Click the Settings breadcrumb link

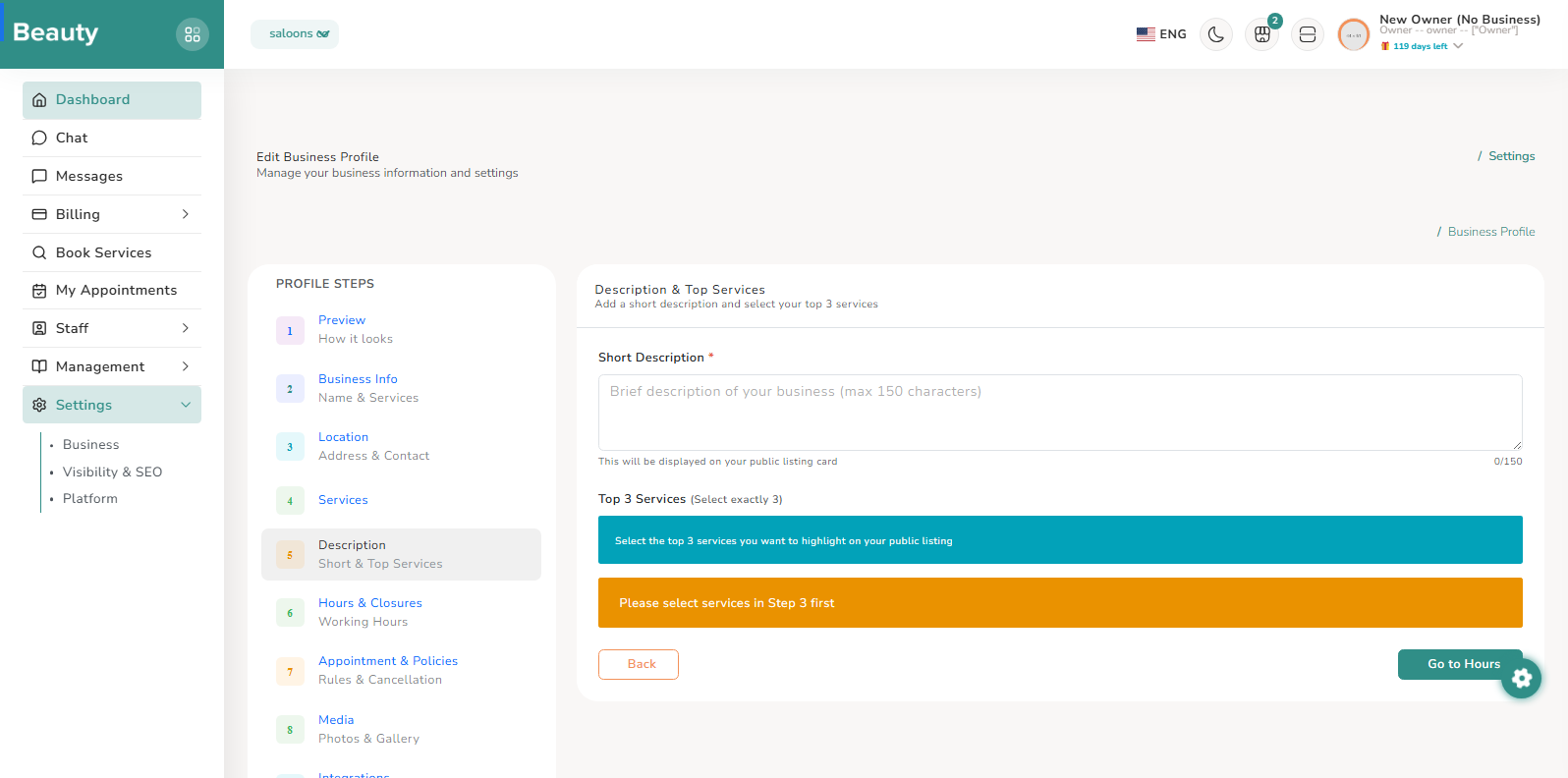pyautogui.click(x=1511, y=156)
